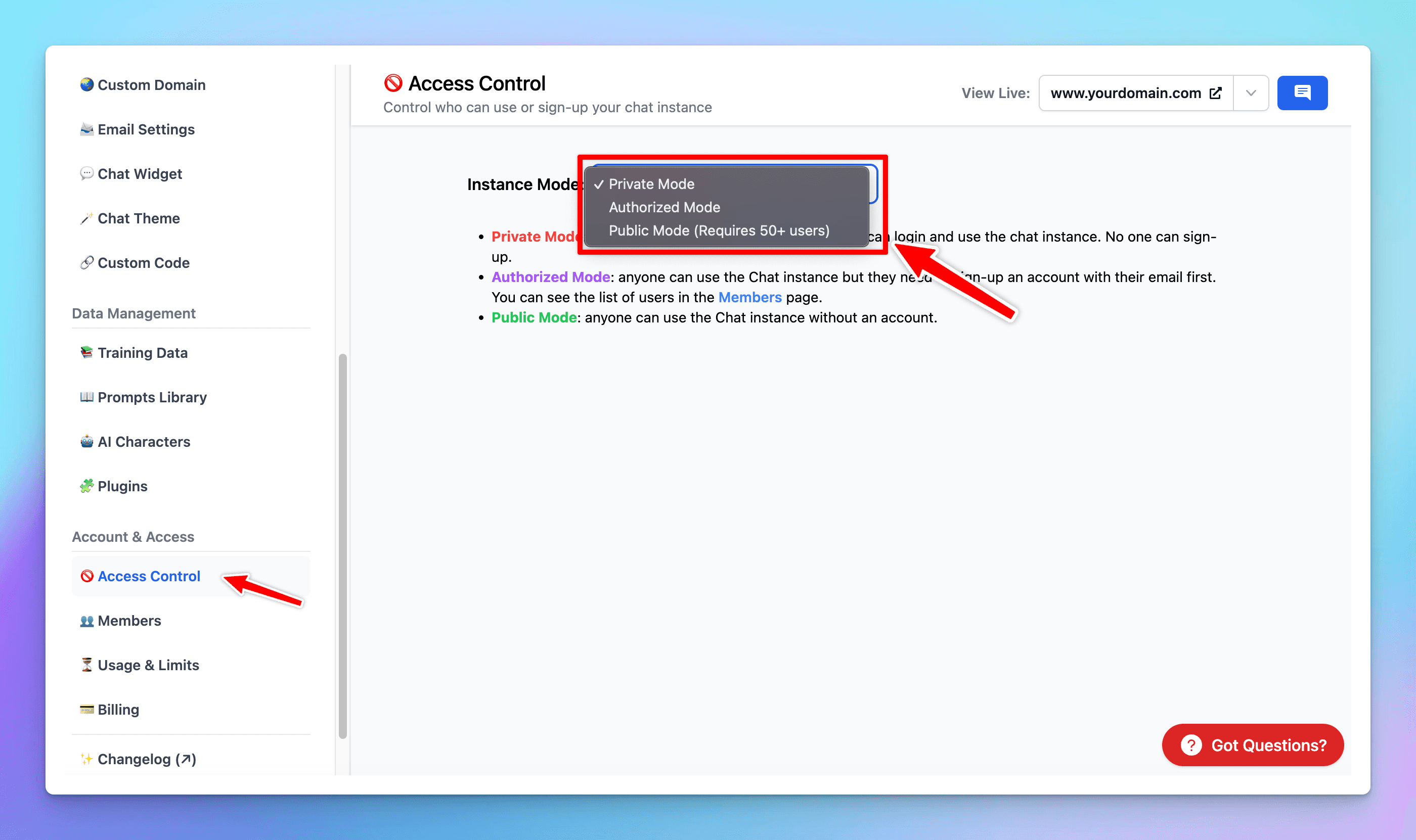Open the external link icon beside www.yourdomain.com
1416x840 pixels.
pos(1215,93)
